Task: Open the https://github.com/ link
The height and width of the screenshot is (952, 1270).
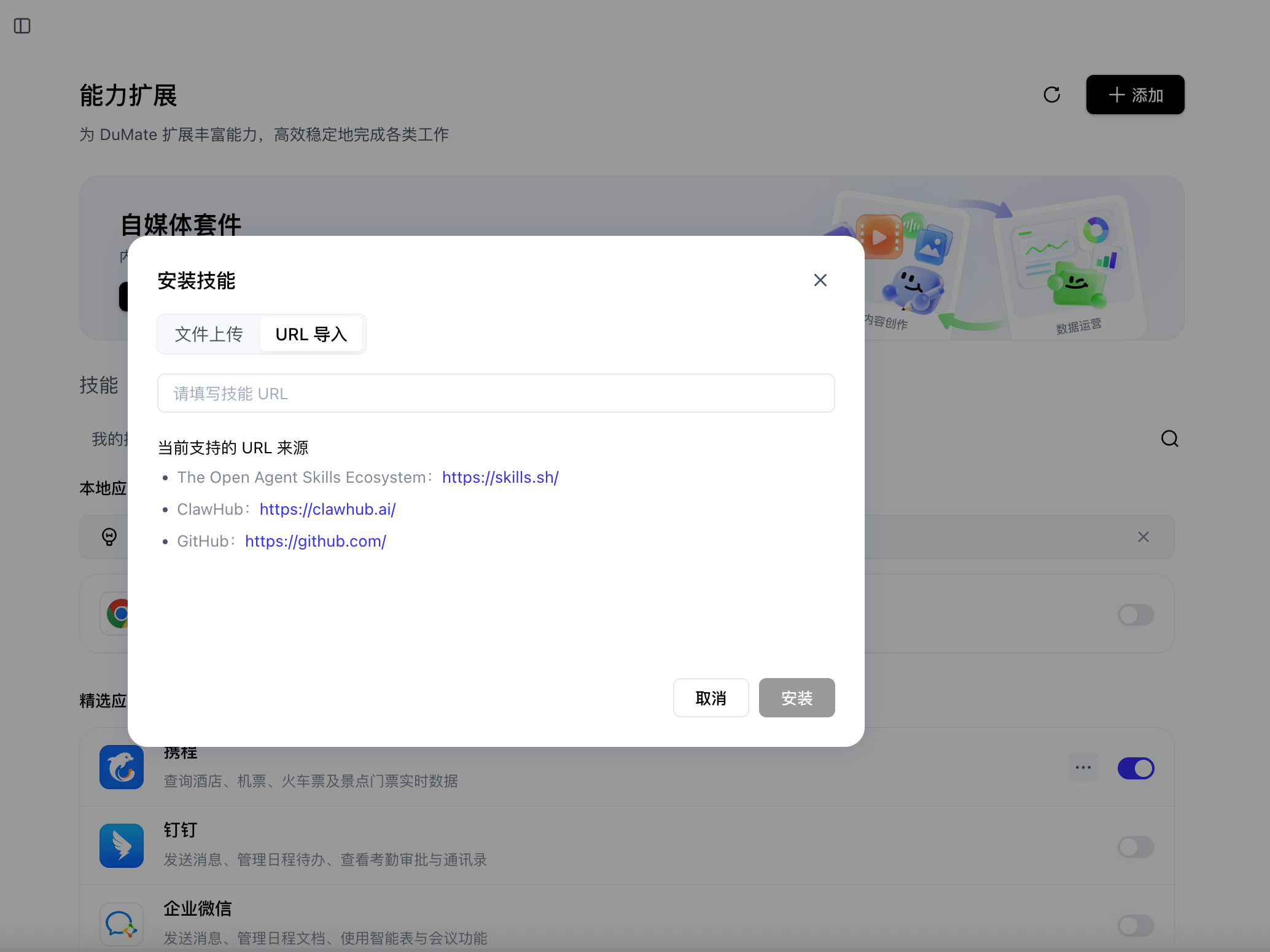Action: pos(316,541)
